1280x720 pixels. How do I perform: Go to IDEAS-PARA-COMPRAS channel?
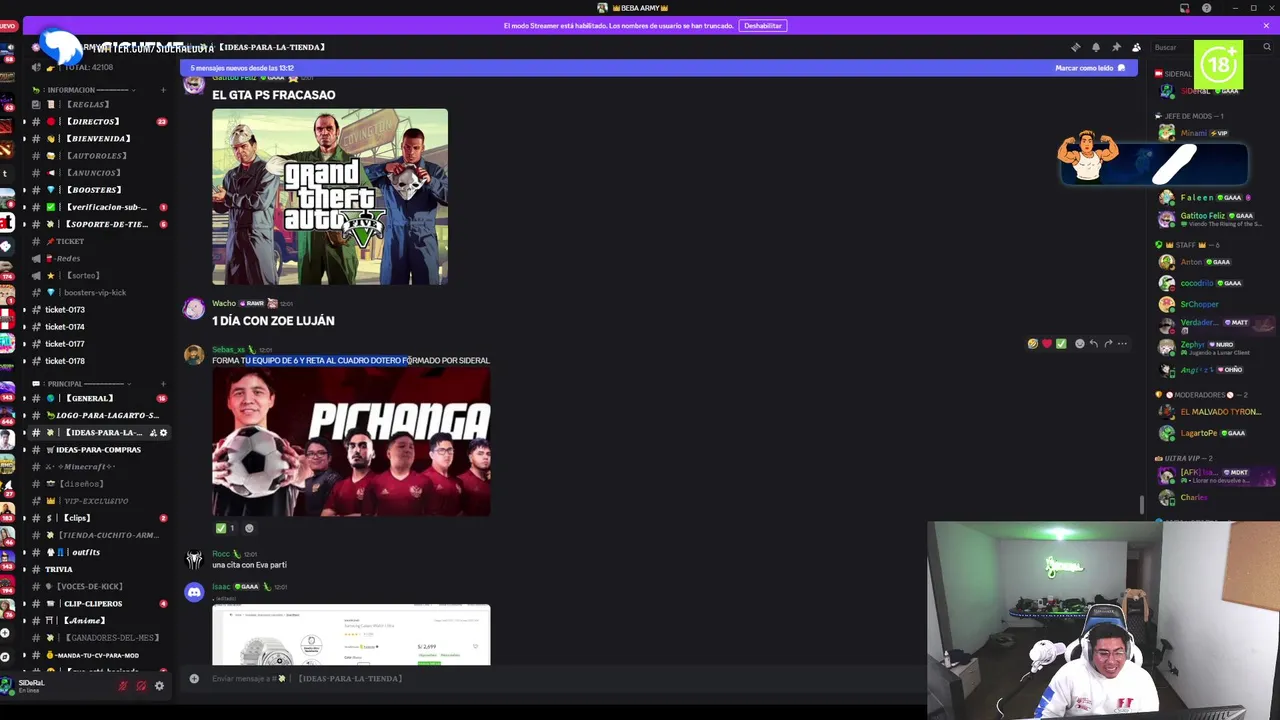pos(100,450)
